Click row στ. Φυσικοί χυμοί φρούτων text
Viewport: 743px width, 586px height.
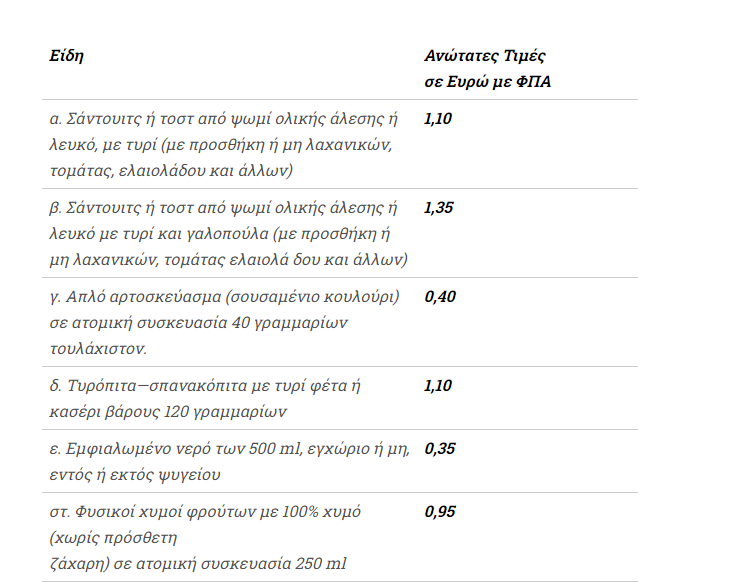[205, 538]
